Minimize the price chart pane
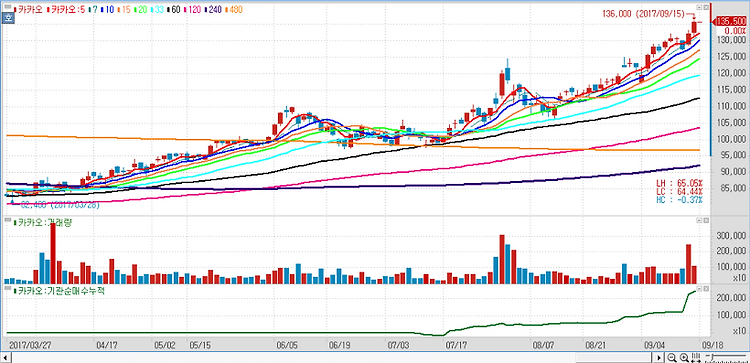Image resolution: width=750 pixels, height=363 pixels. point(699,8)
